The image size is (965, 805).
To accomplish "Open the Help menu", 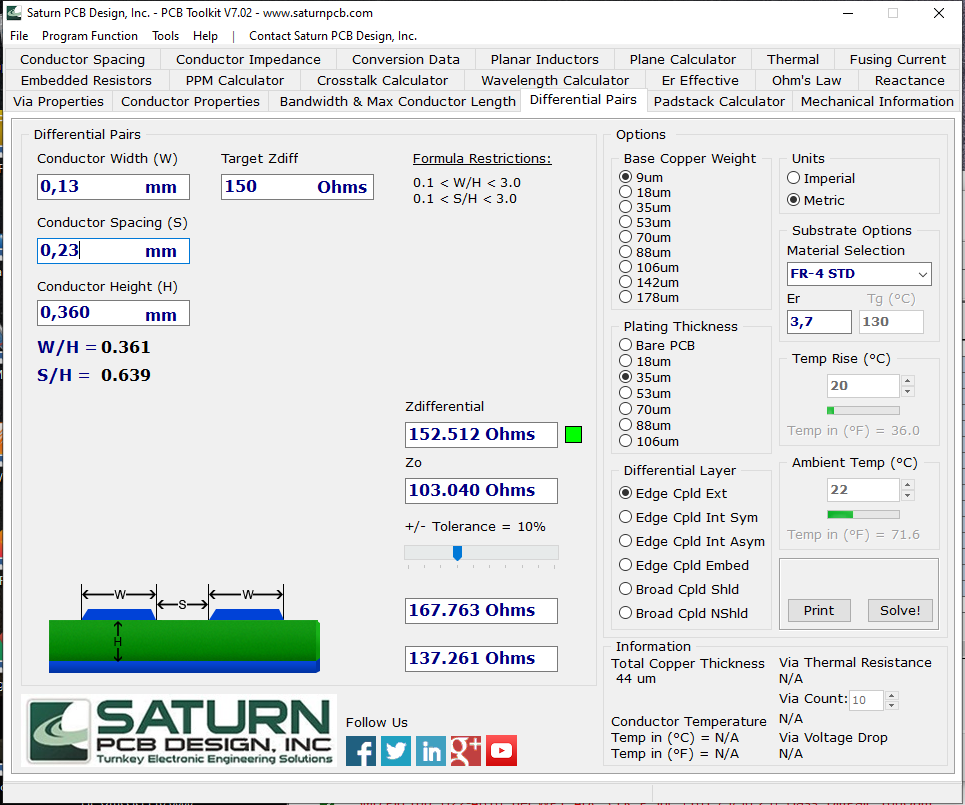I will (206, 36).
